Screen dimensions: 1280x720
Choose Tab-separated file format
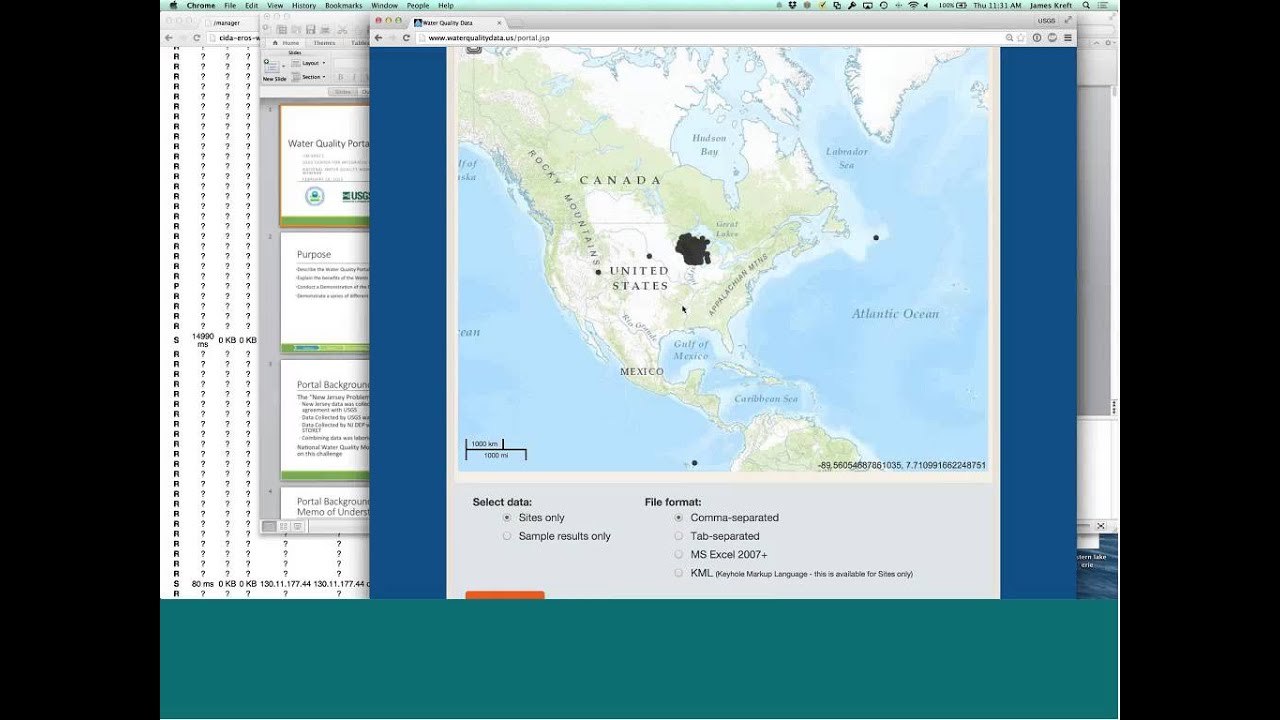coord(679,536)
